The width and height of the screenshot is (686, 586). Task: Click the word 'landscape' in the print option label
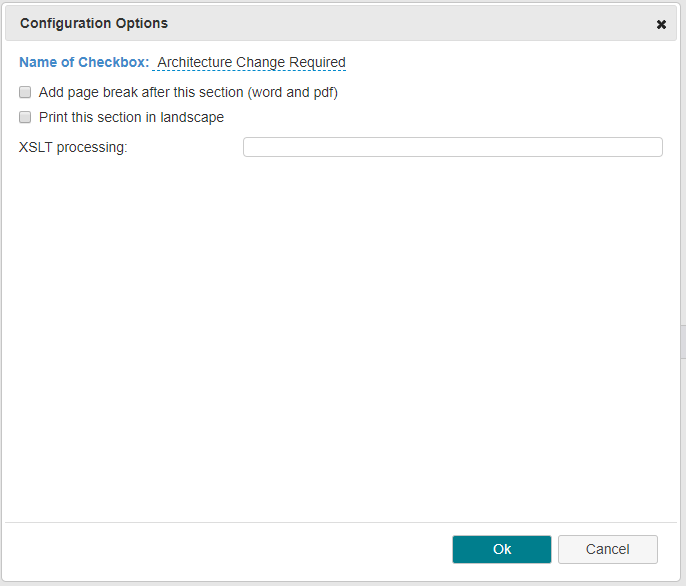coord(192,117)
